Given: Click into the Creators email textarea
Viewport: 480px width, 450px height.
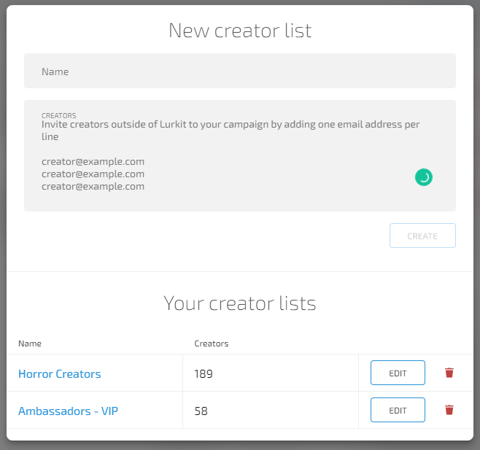Looking at the screenshot, I should [x=240, y=155].
